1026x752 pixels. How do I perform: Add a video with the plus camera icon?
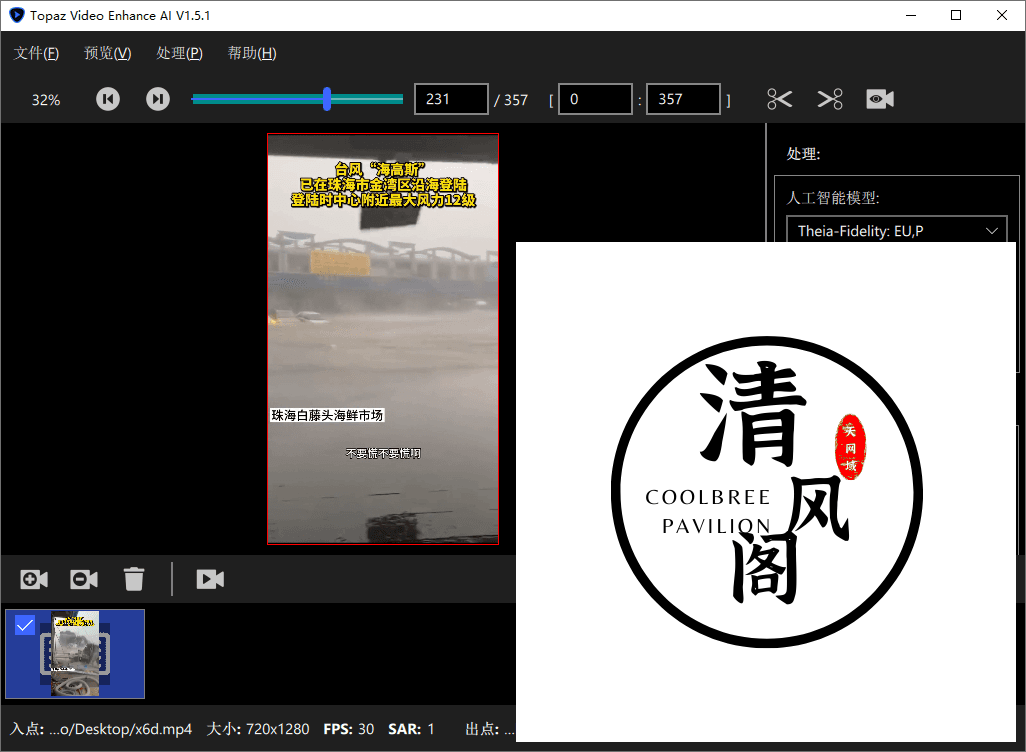tap(34, 579)
